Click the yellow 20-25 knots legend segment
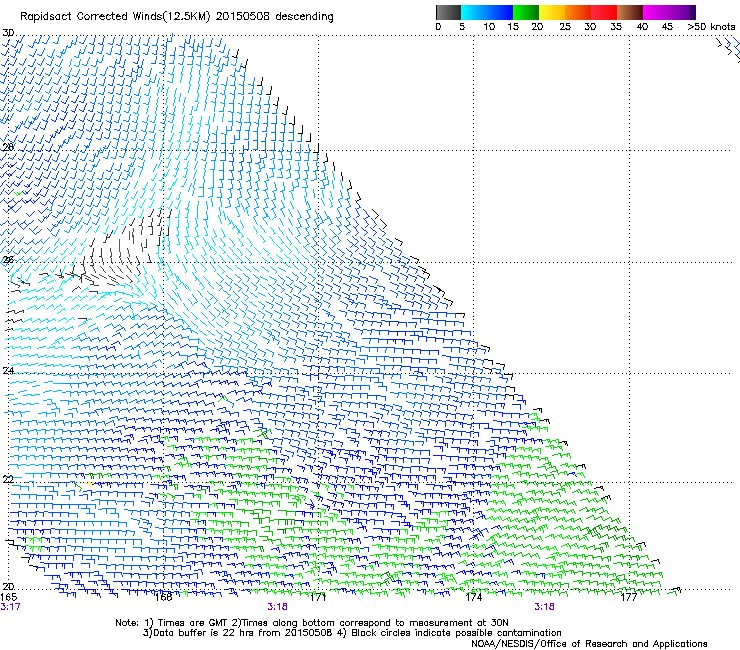 (552, 12)
